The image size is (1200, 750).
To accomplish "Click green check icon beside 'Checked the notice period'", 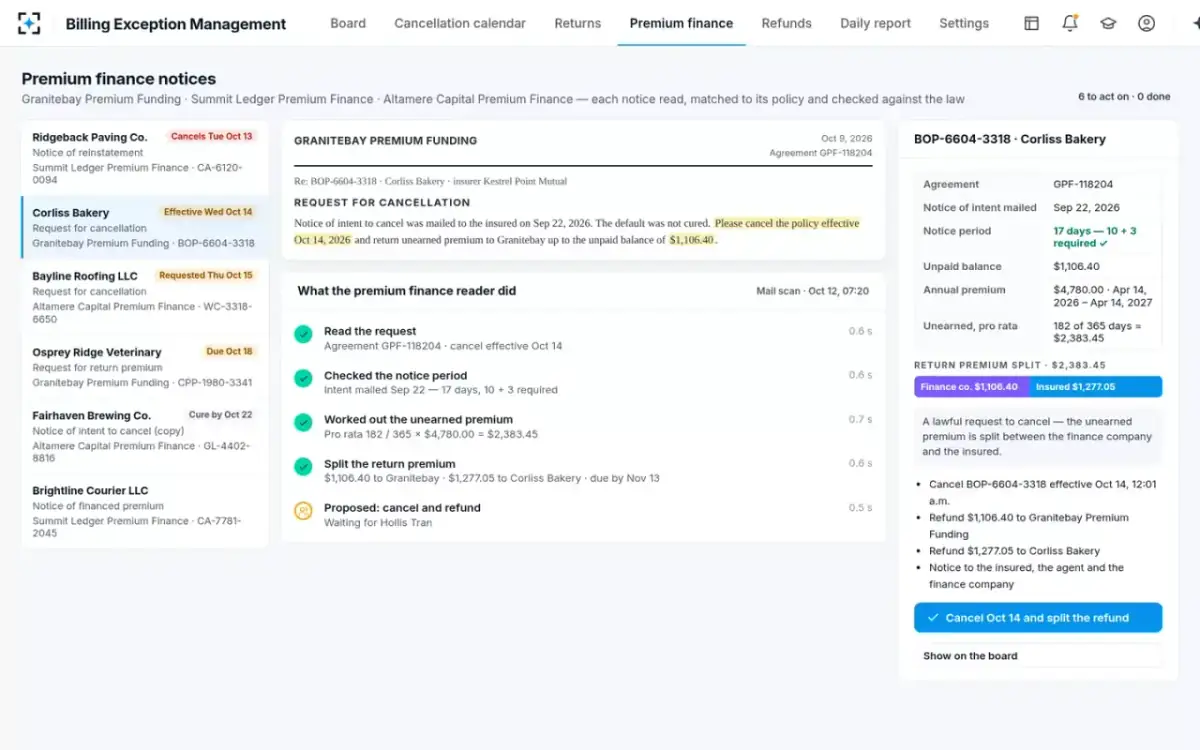I will [x=303, y=378].
